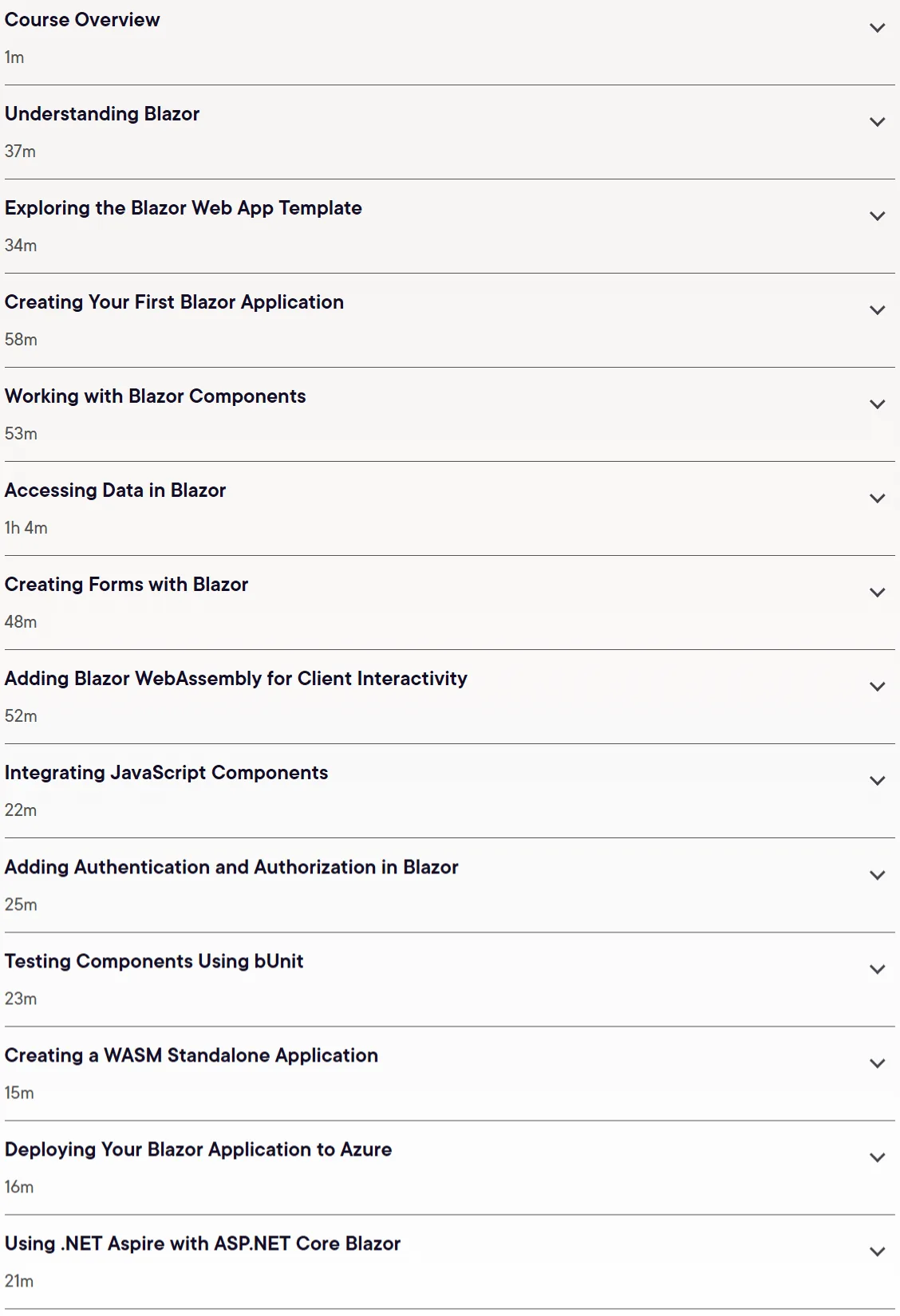Expand the Accessing Data in Blazor chevron
Image resolution: width=900 pixels, height=1316 pixels.
tap(877, 498)
